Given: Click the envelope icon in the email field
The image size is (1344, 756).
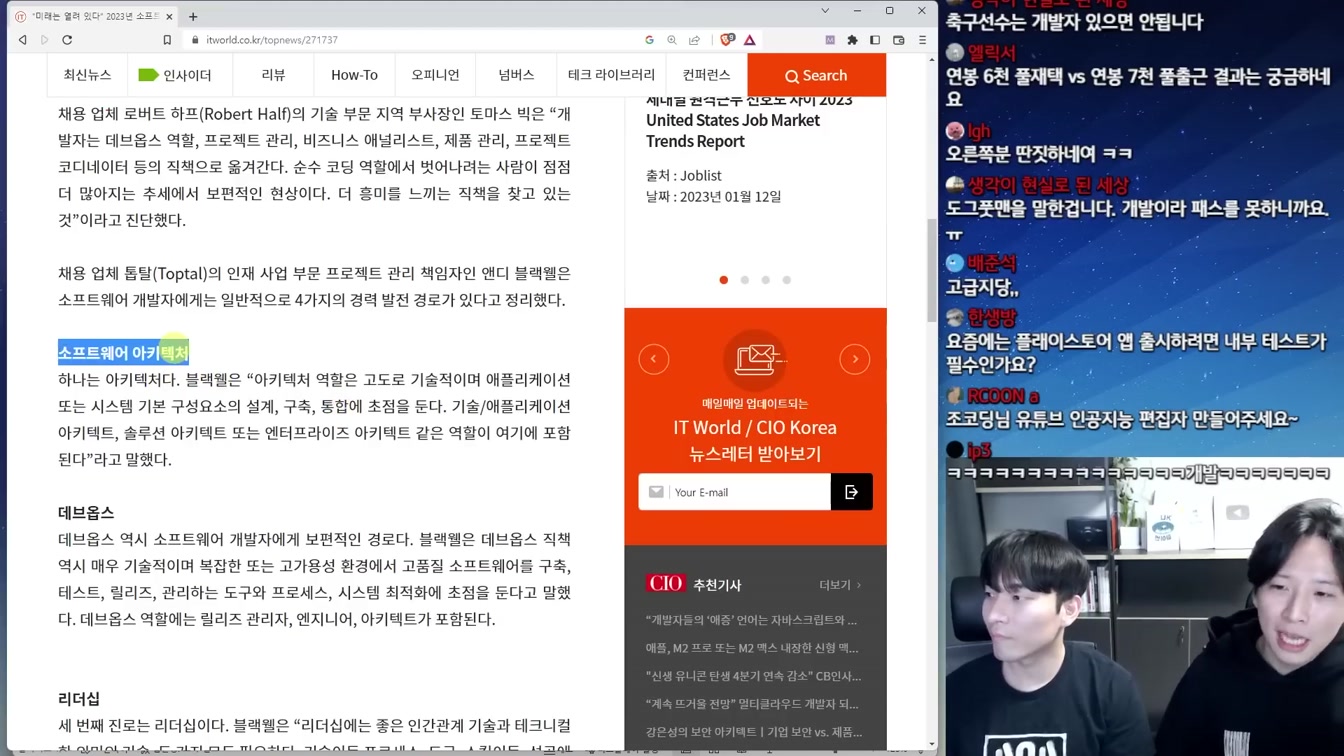Looking at the screenshot, I should (656, 492).
